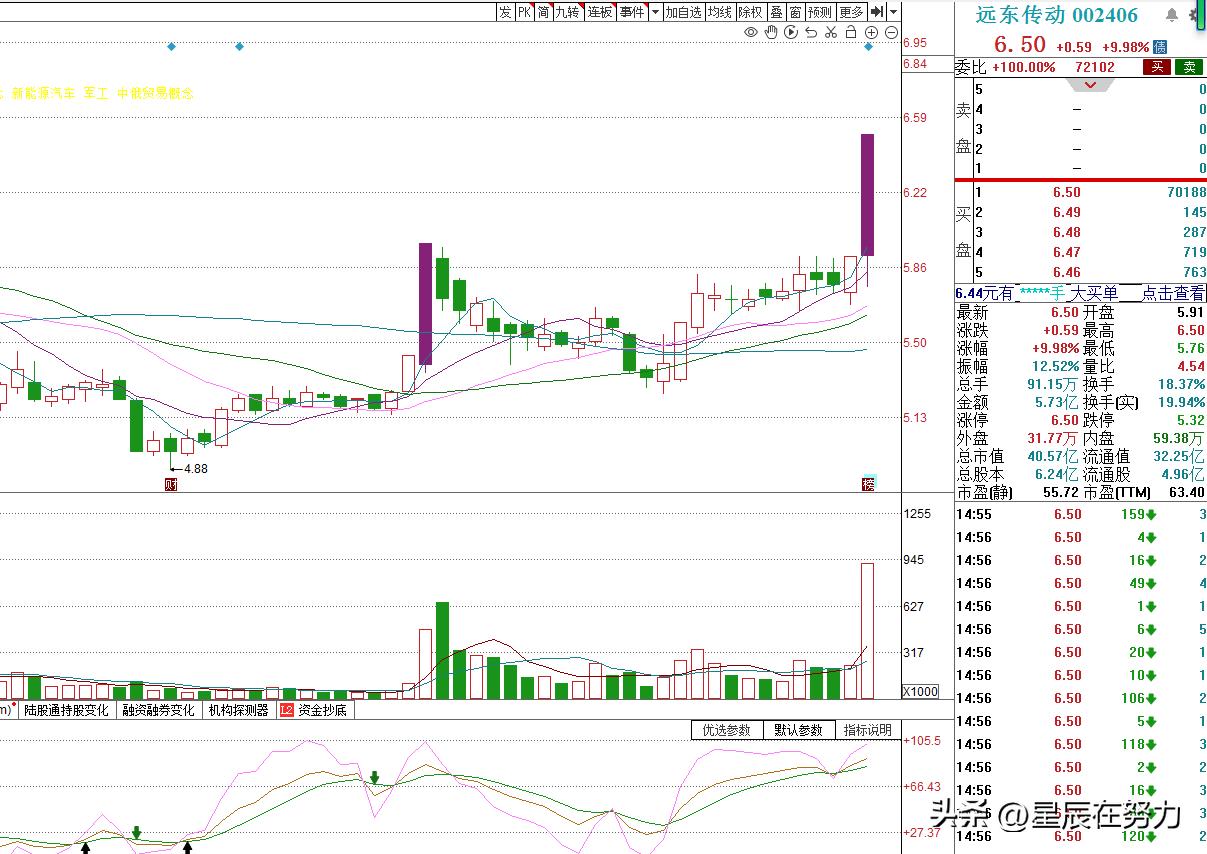Switch to 陆股通持股变化 tab
1207x854 pixels.
pos(67,710)
